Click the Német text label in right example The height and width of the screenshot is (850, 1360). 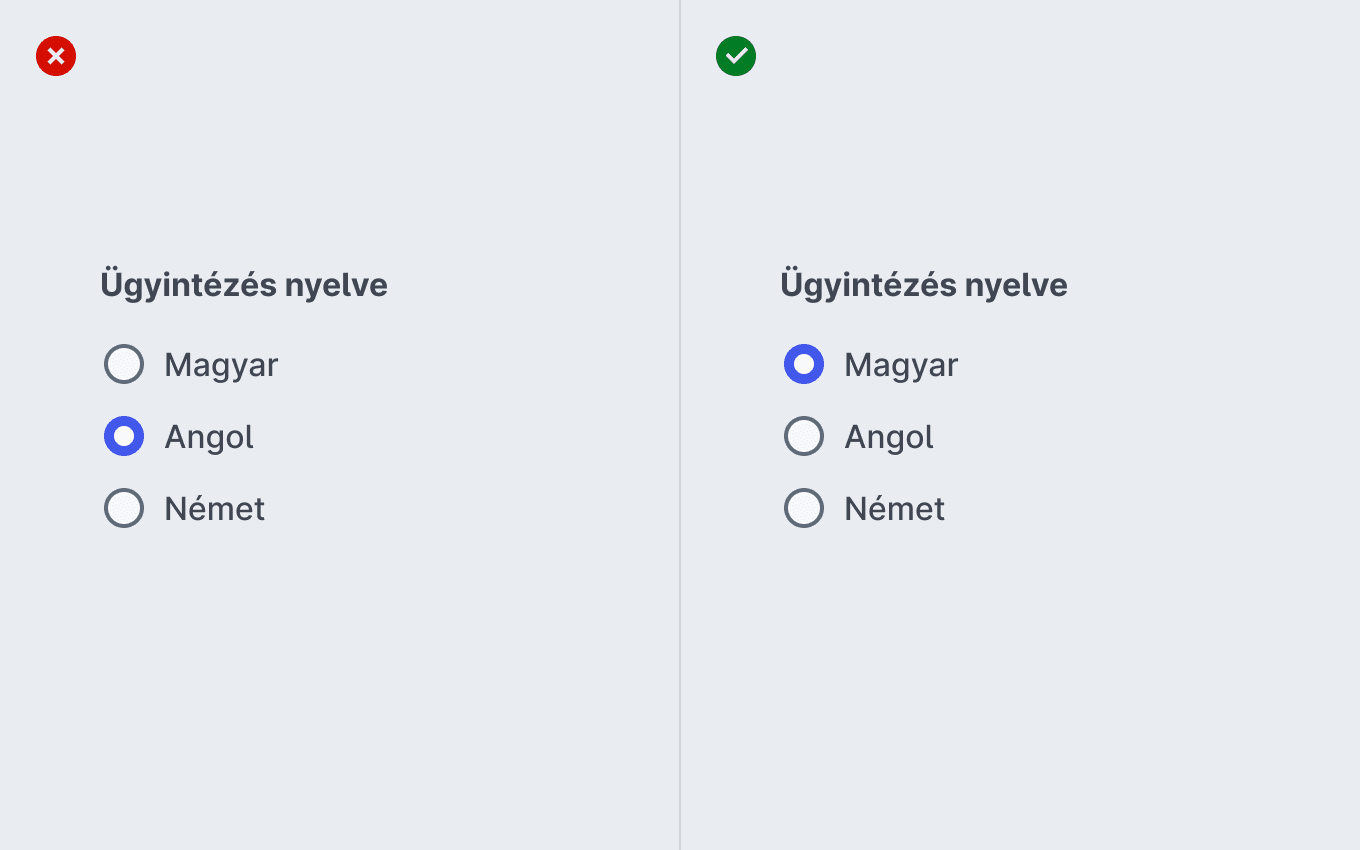[895, 508]
